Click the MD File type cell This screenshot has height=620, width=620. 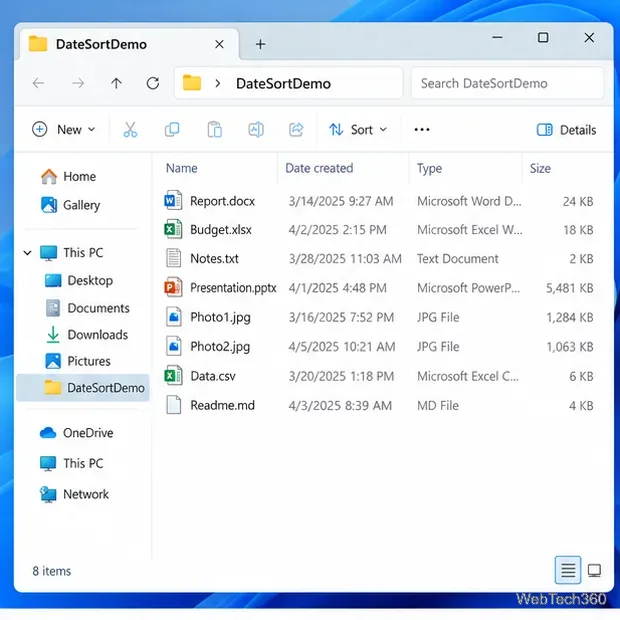[x=438, y=405]
